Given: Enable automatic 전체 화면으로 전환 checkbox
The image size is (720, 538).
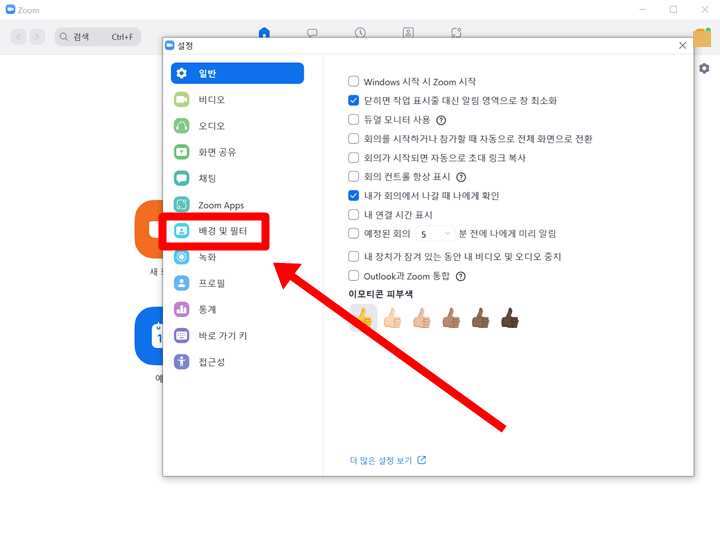Looking at the screenshot, I should point(354,139).
